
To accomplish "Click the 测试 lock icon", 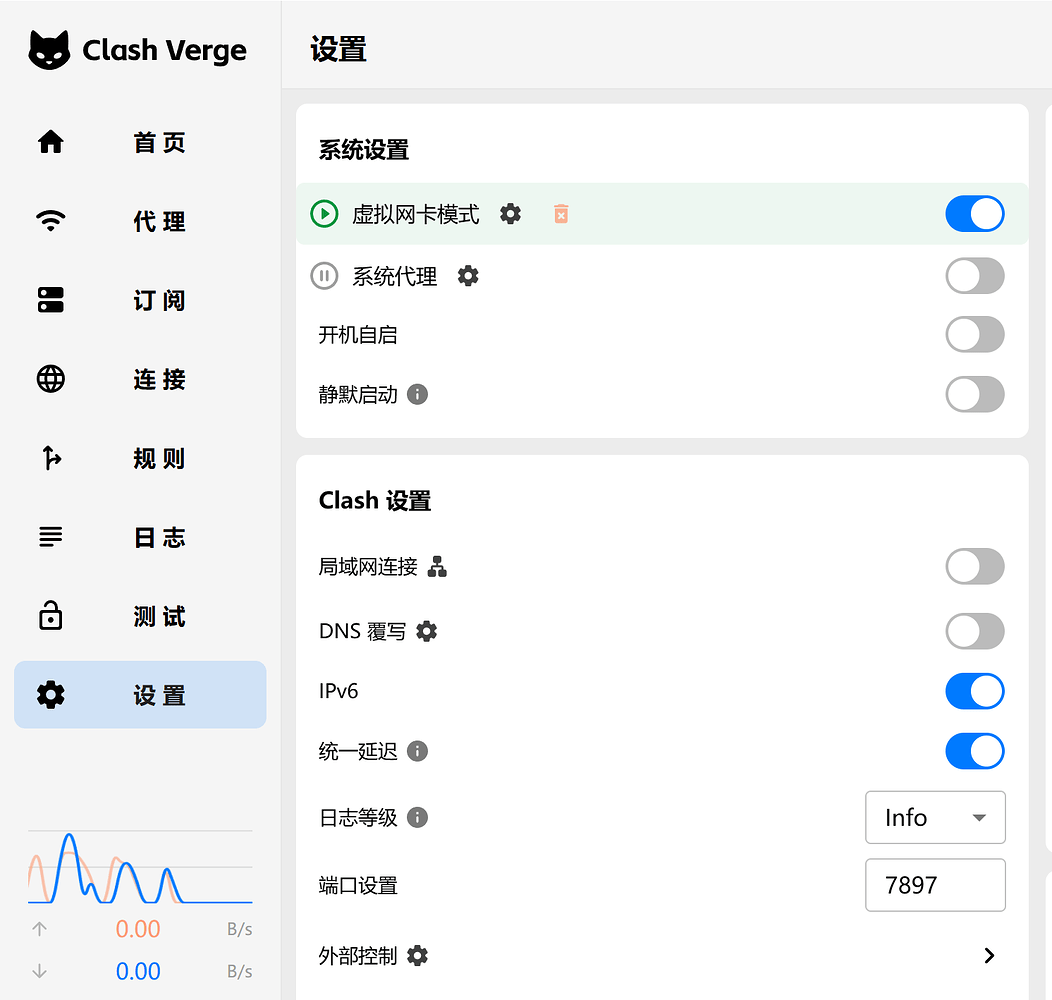I will tap(51, 615).
